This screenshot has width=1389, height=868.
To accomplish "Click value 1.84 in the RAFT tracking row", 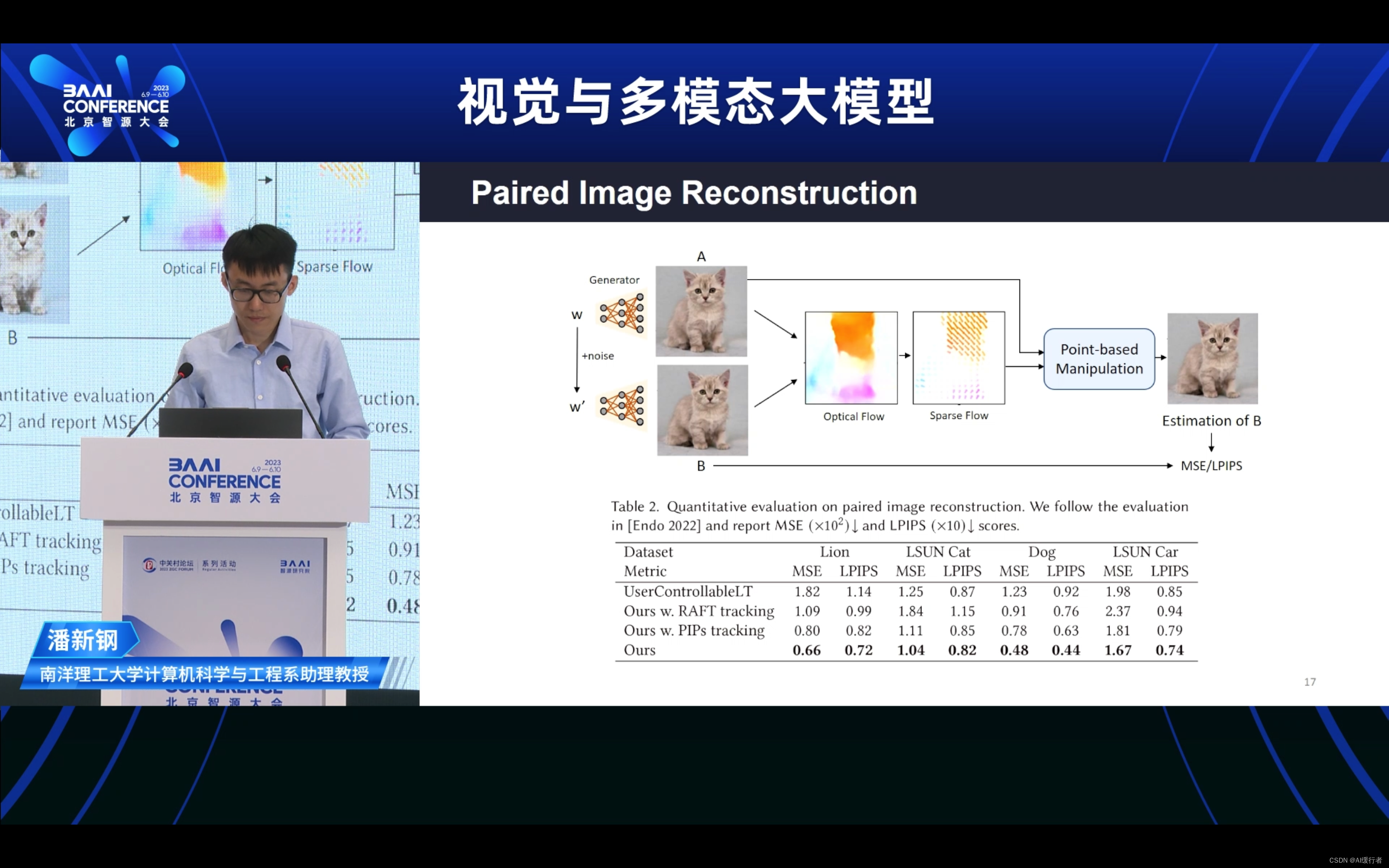I will point(910,611).
